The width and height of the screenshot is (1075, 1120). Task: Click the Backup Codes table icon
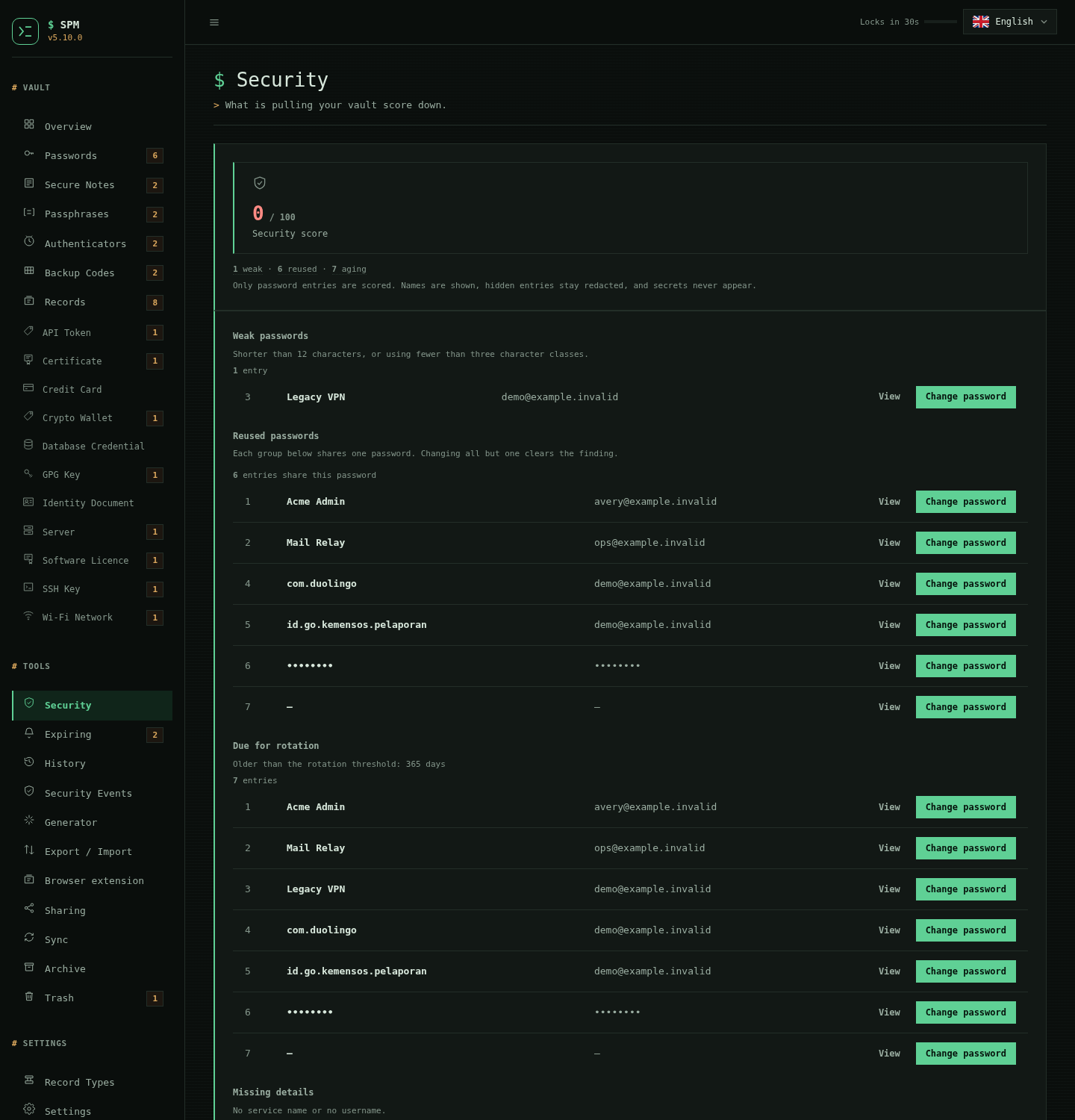pos(29,270)
